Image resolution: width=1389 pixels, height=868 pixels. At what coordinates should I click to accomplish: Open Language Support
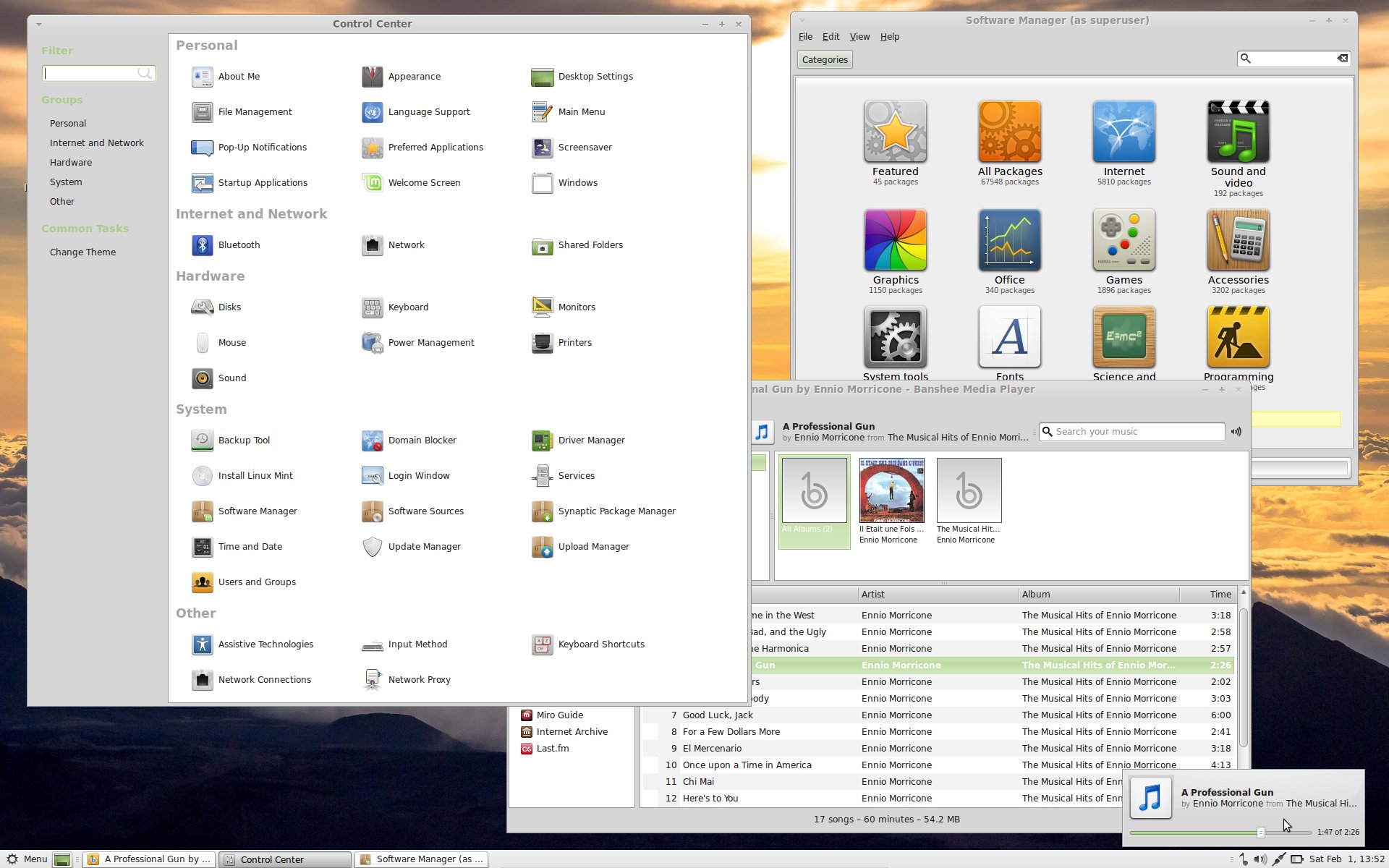click(x=415, y=111)
